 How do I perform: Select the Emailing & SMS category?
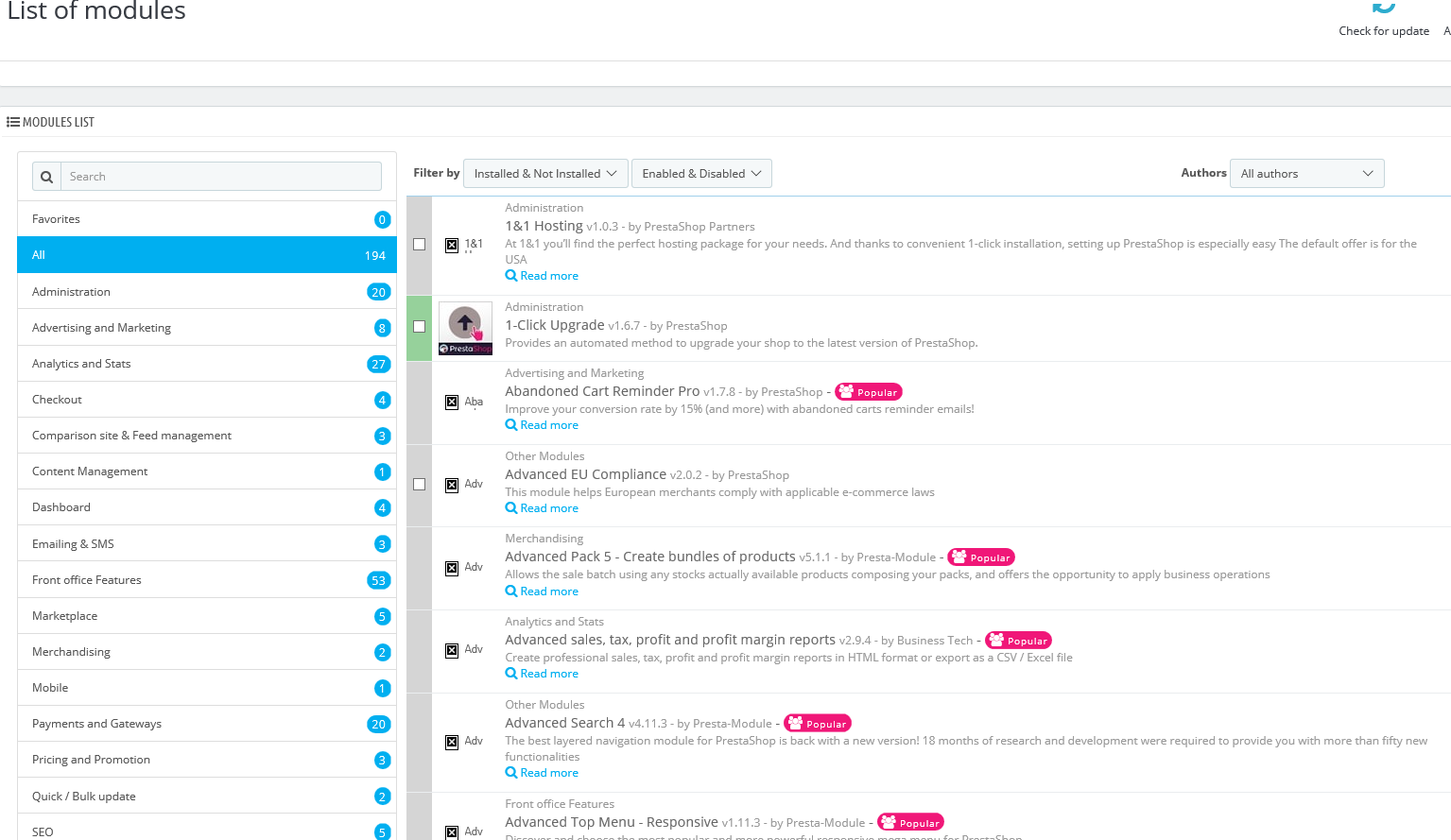207,543
